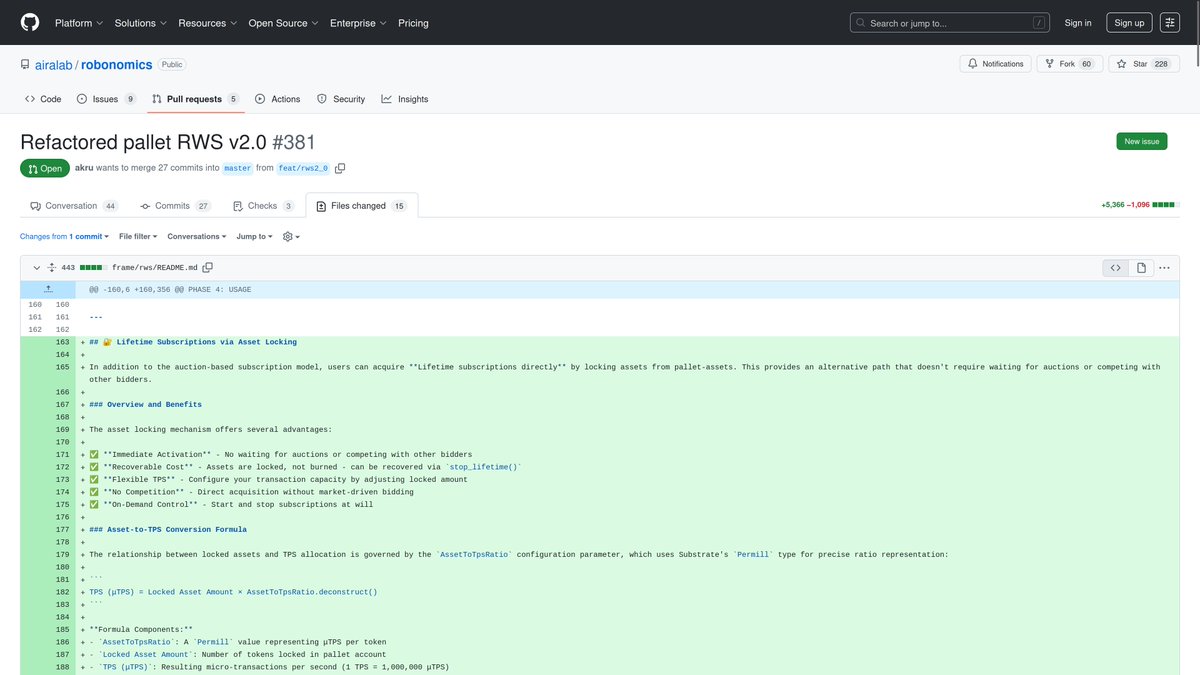Open the Changes from 1 commit dropdown
This screenshot has width=1200, height=675.
64,236
